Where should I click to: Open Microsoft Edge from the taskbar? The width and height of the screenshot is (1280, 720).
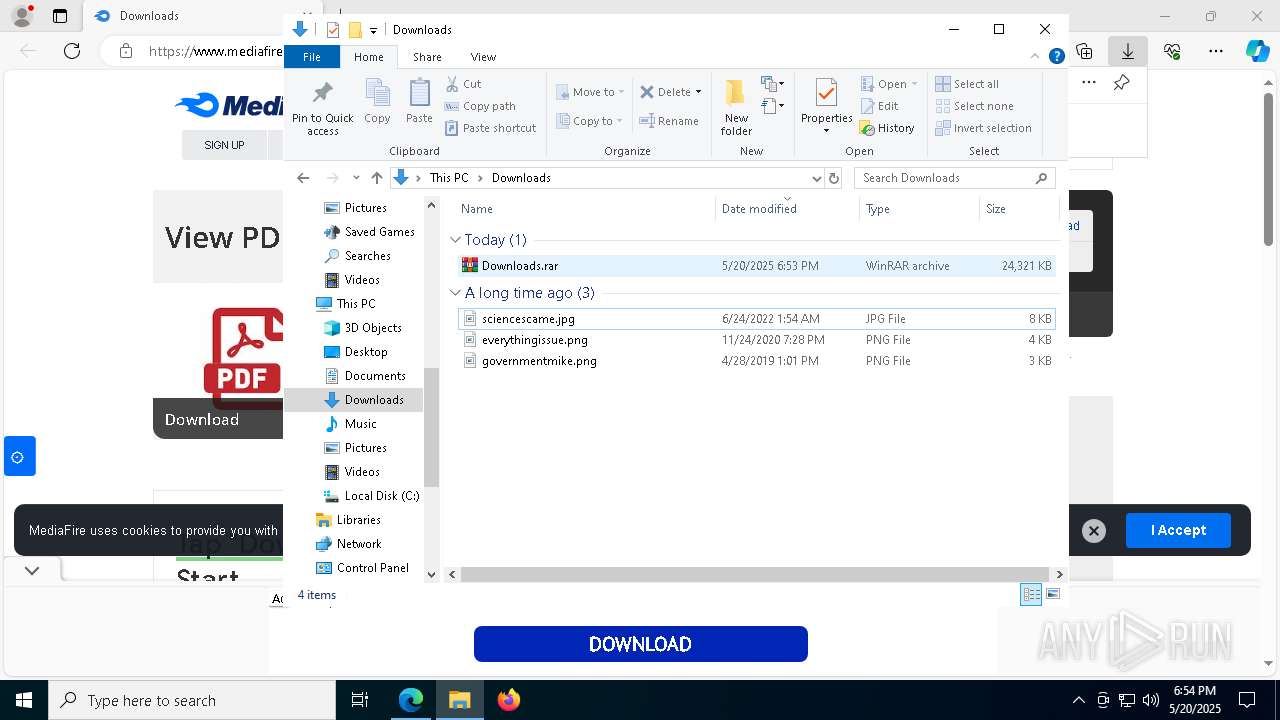tap(411, 700)
